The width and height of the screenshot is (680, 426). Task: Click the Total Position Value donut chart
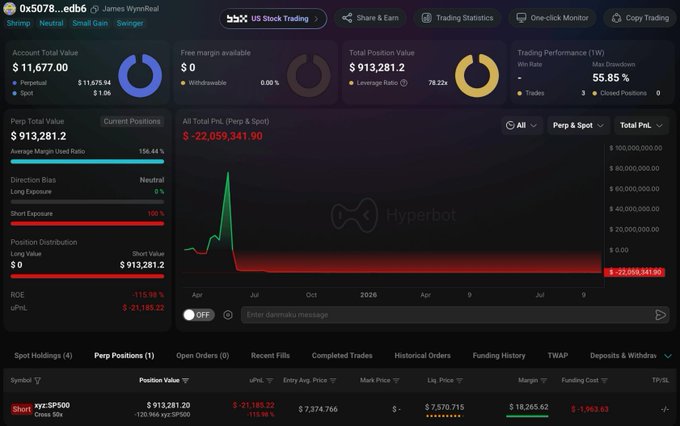[477, 75]
